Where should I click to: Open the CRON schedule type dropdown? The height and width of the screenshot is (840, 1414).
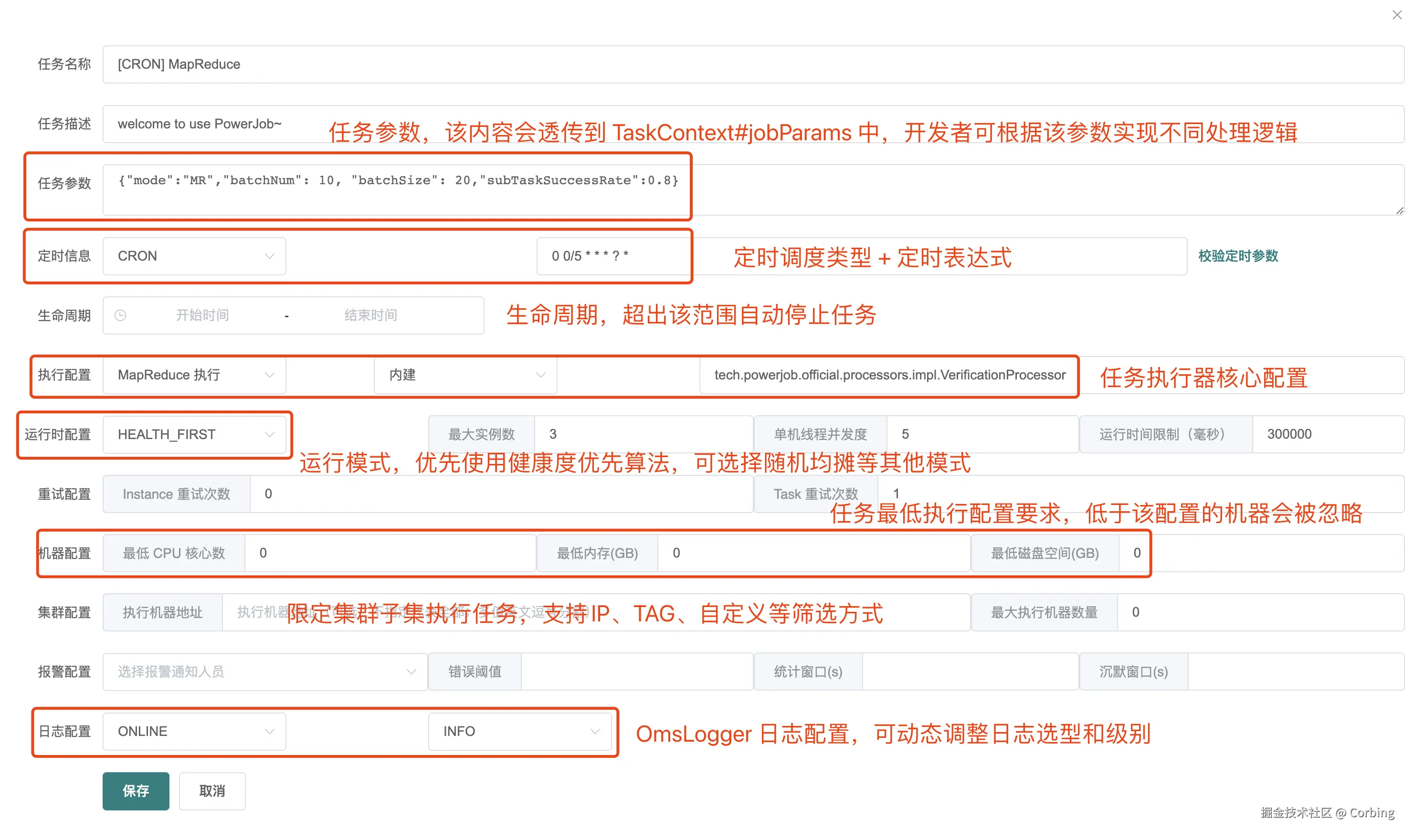click(x=194, y=256)
